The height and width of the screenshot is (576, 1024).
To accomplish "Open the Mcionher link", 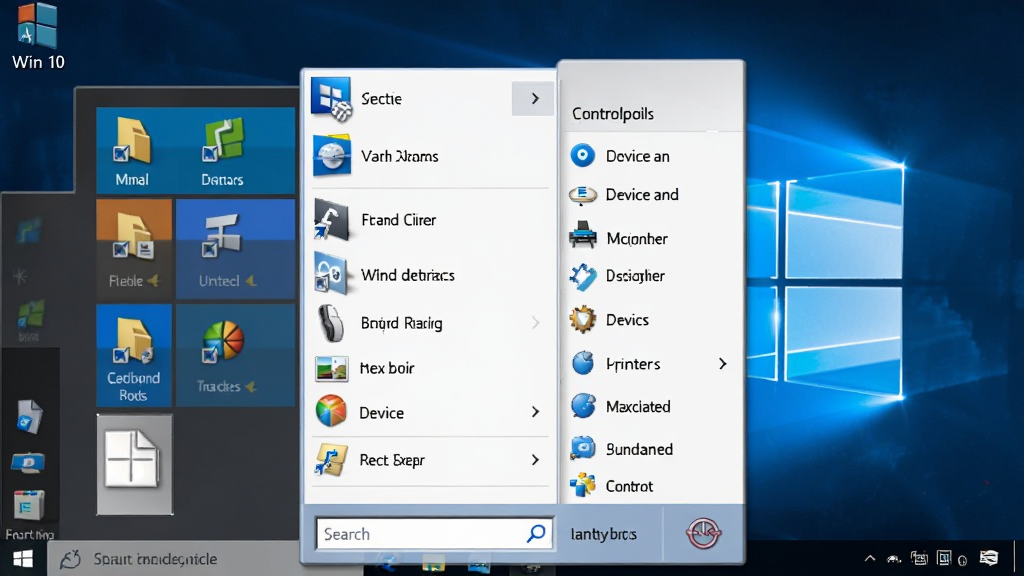I will pyautogui.click(x=637, y=238).
